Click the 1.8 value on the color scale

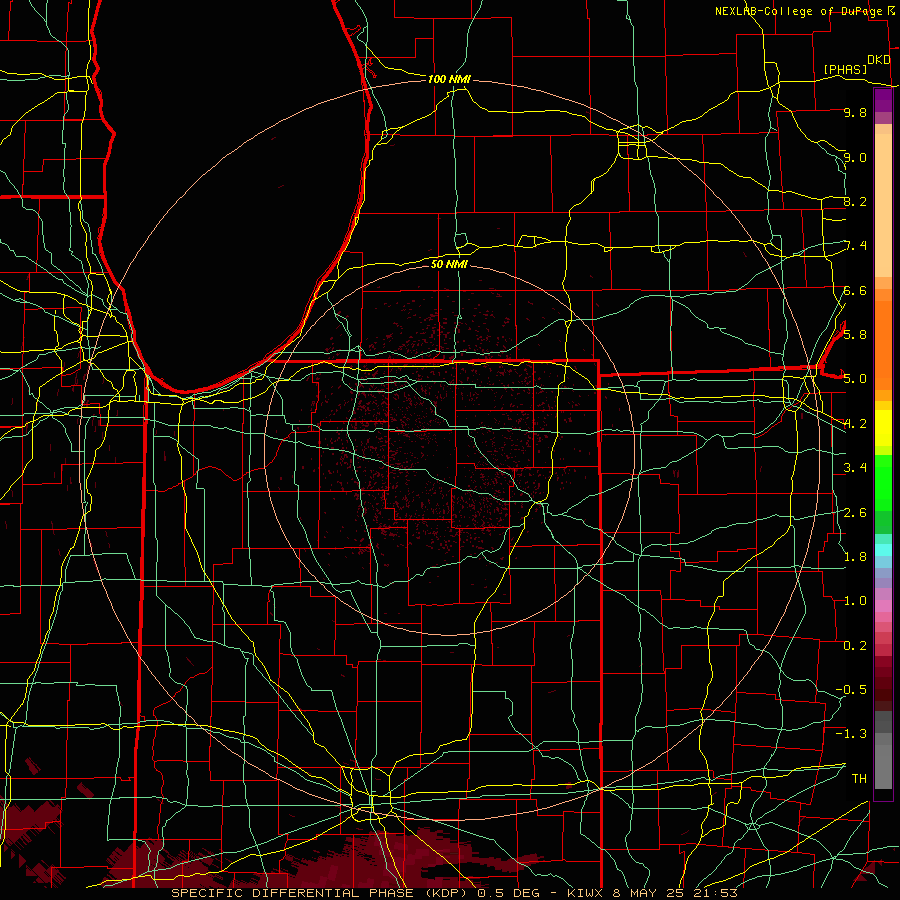coord(855,556)
